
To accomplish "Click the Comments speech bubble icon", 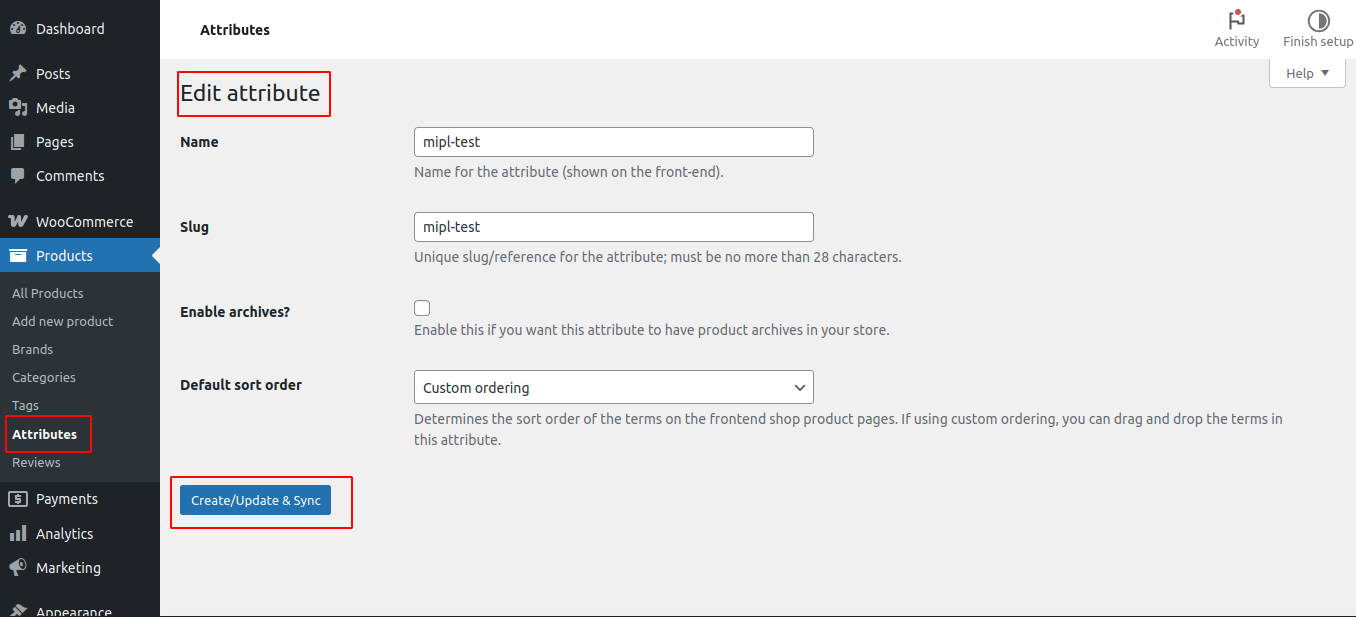I will [18, 175].
